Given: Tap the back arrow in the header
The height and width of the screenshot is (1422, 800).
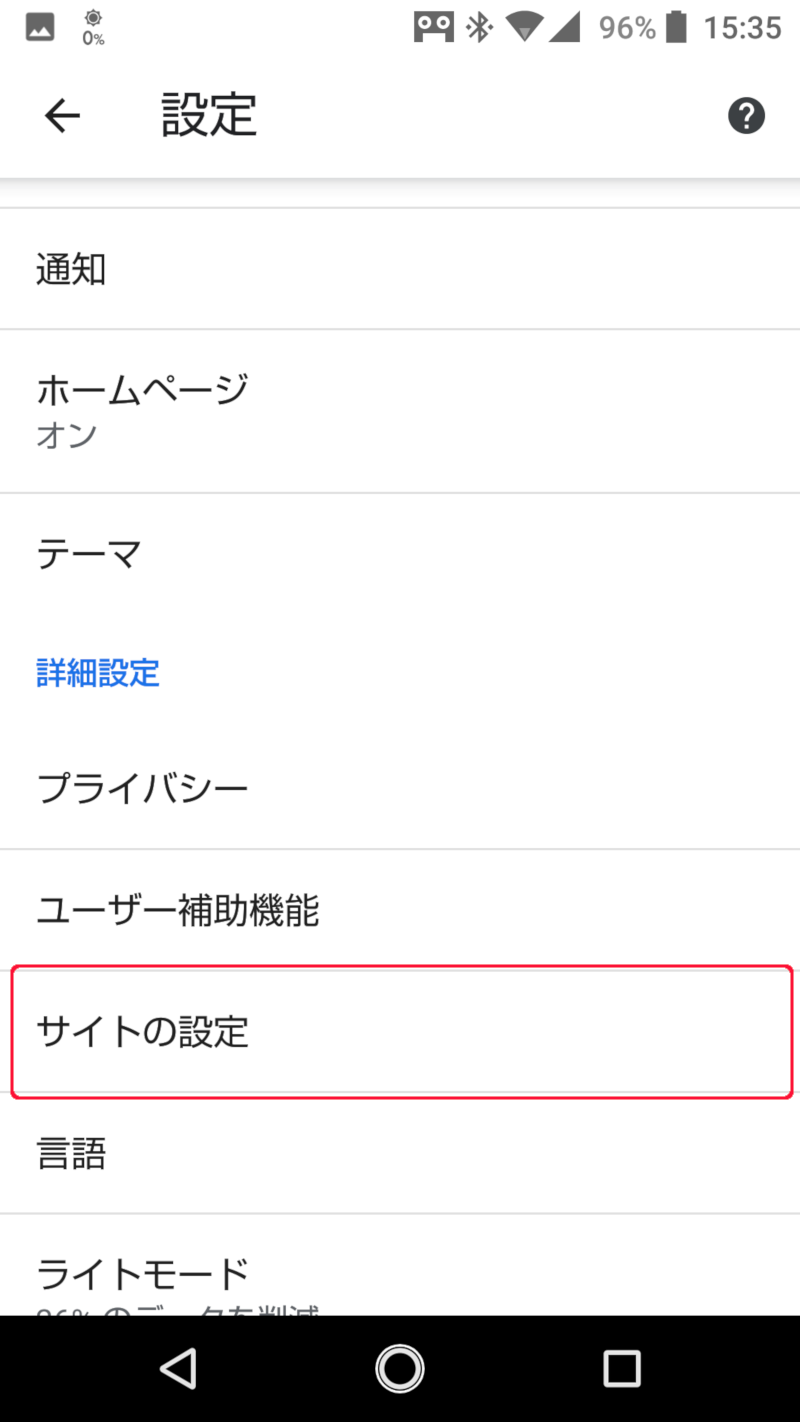Looking at the screenshot, I should tap(62, 117).
